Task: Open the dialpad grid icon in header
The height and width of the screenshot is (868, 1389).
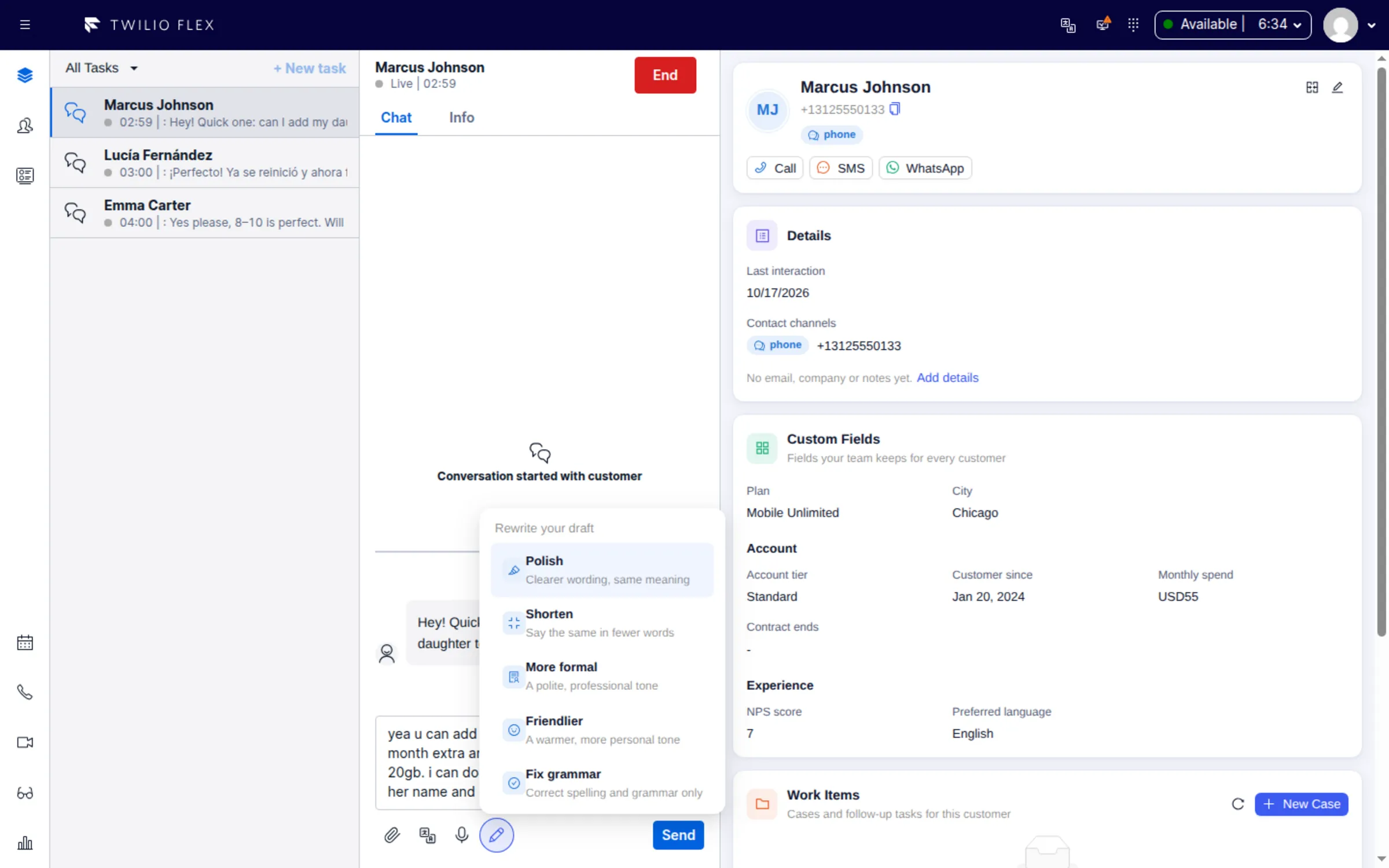Action: [1133, 25]
